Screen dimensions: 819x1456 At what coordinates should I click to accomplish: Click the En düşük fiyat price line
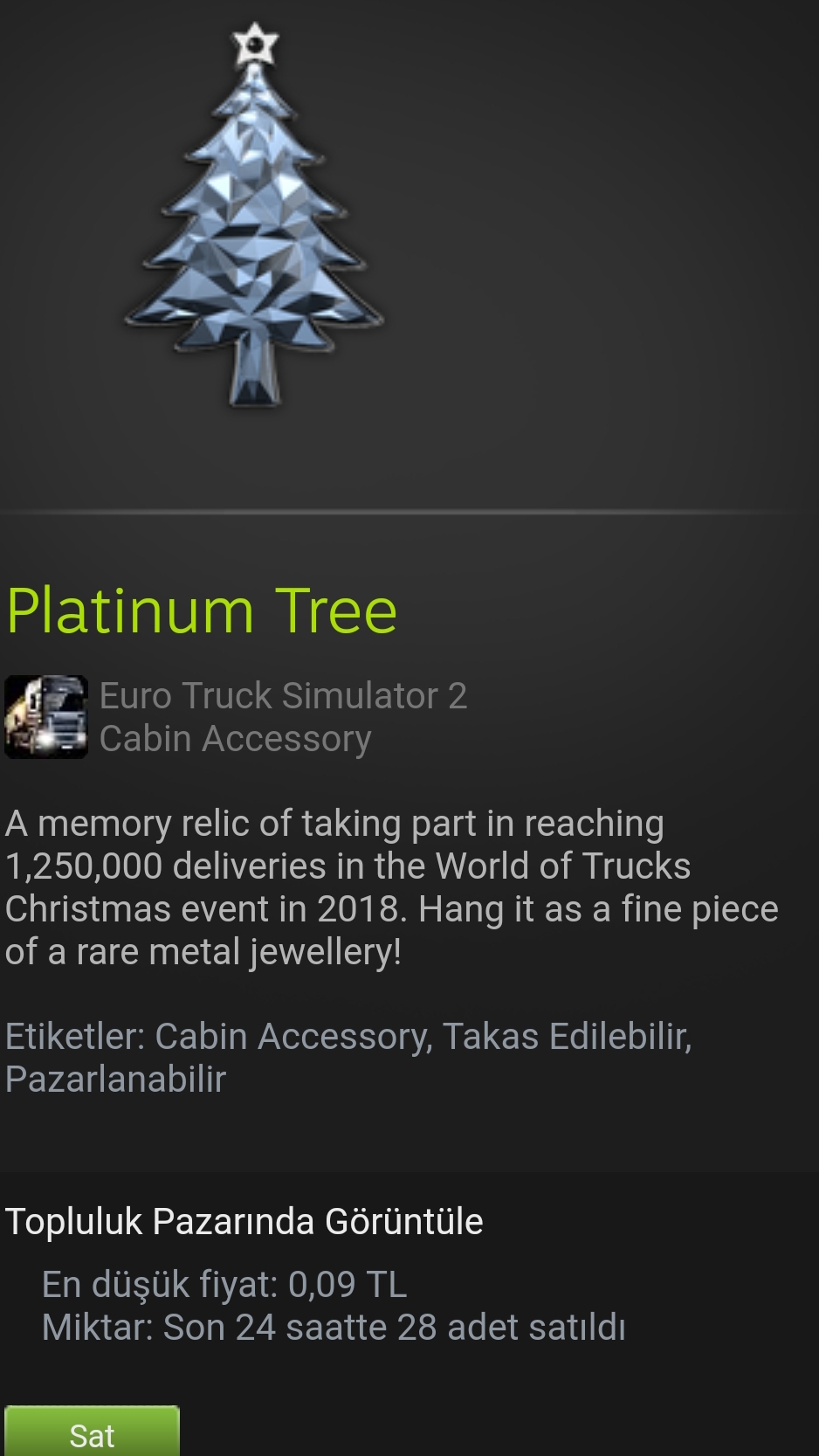[224, 1285]
